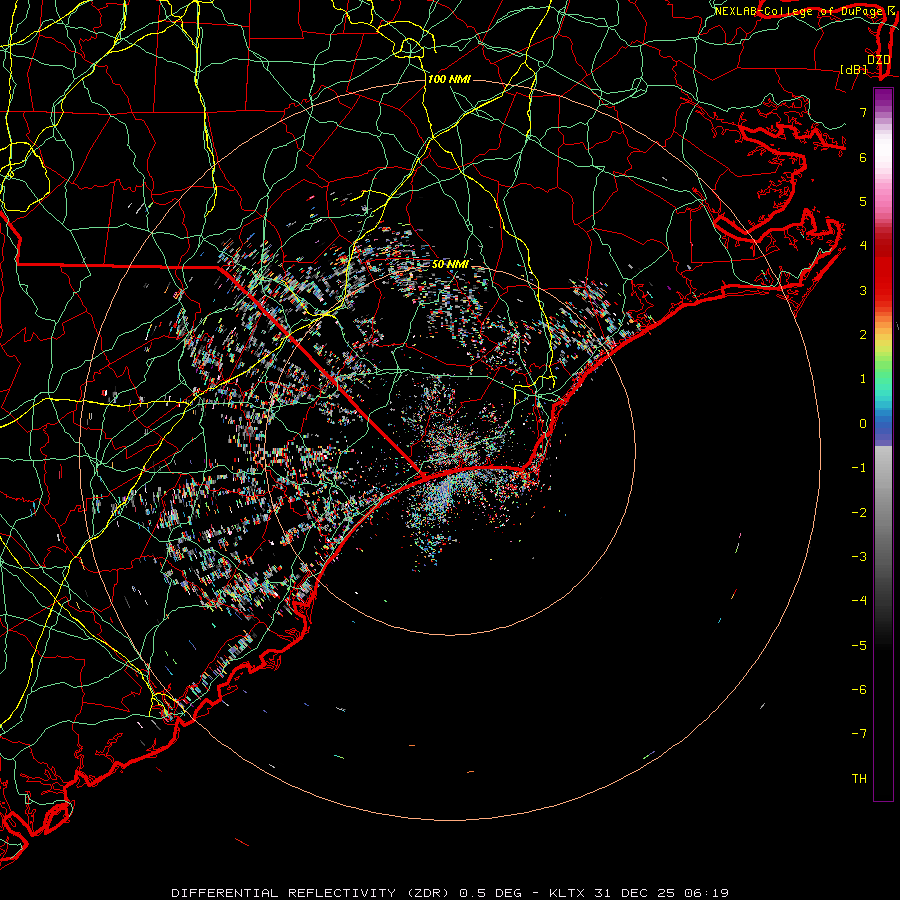Select the '3' tick on the color scale

pyautogui.click(x=863, y=290)
